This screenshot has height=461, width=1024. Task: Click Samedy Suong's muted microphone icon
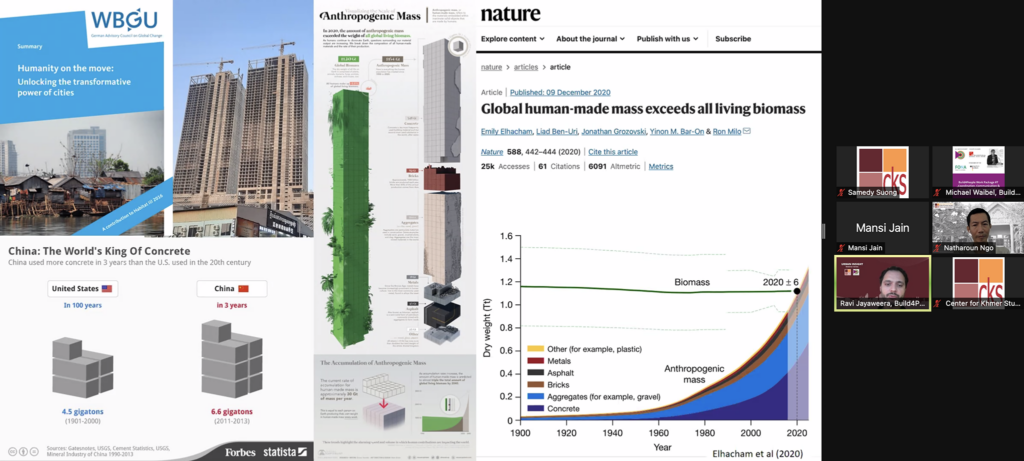pos(842,193)
